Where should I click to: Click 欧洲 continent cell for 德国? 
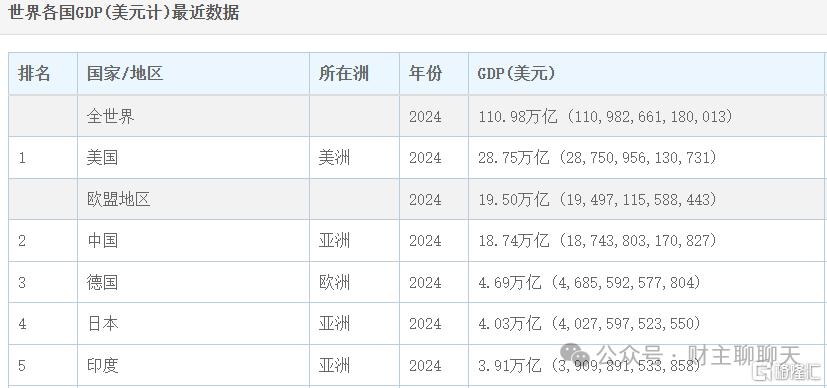(x=334, y=283)
